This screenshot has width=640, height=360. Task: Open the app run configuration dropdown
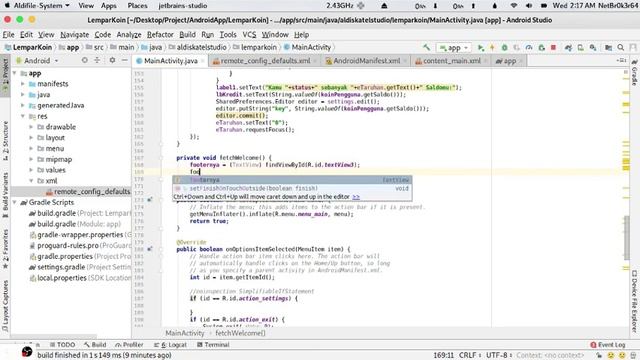453,48
